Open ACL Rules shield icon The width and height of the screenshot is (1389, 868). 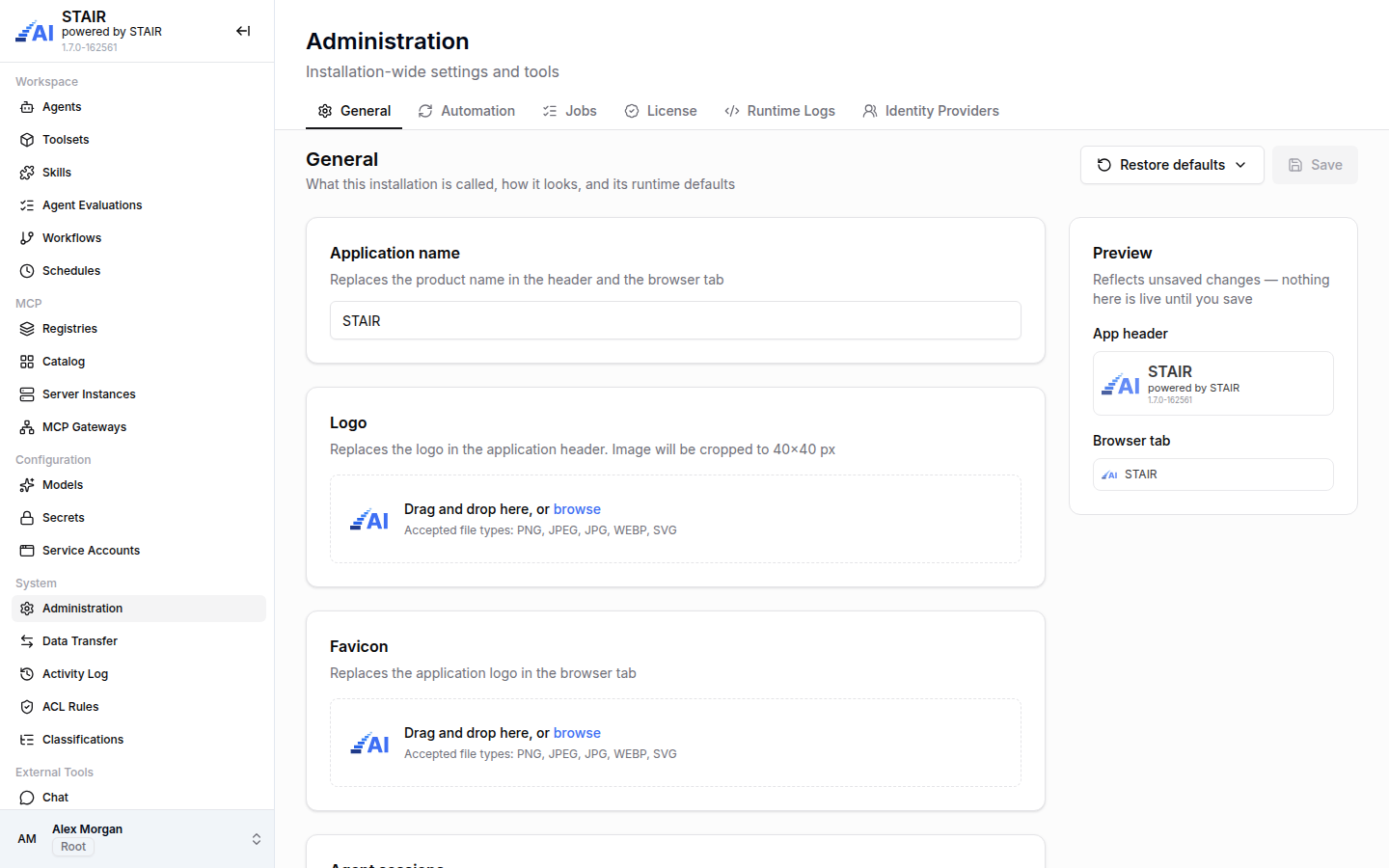click(27, 707)
